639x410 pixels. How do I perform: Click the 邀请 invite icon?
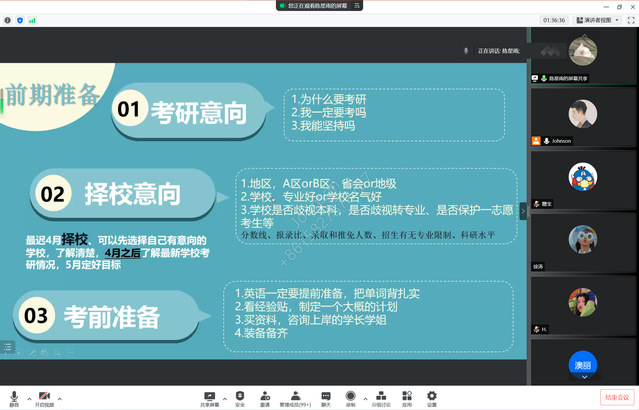pyautogui.click(x=265, y=395)
